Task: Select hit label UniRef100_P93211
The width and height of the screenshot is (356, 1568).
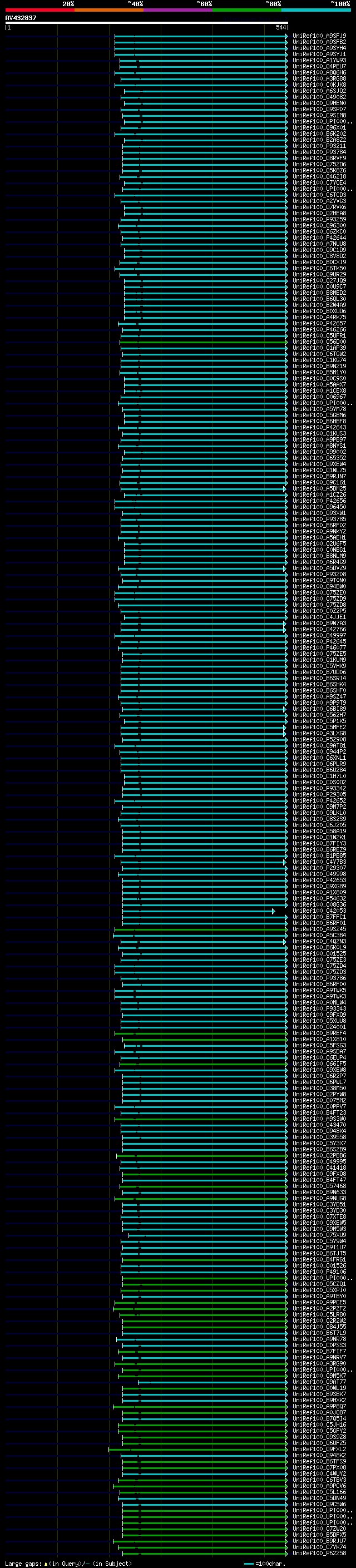Action: [x=319, y=146]
